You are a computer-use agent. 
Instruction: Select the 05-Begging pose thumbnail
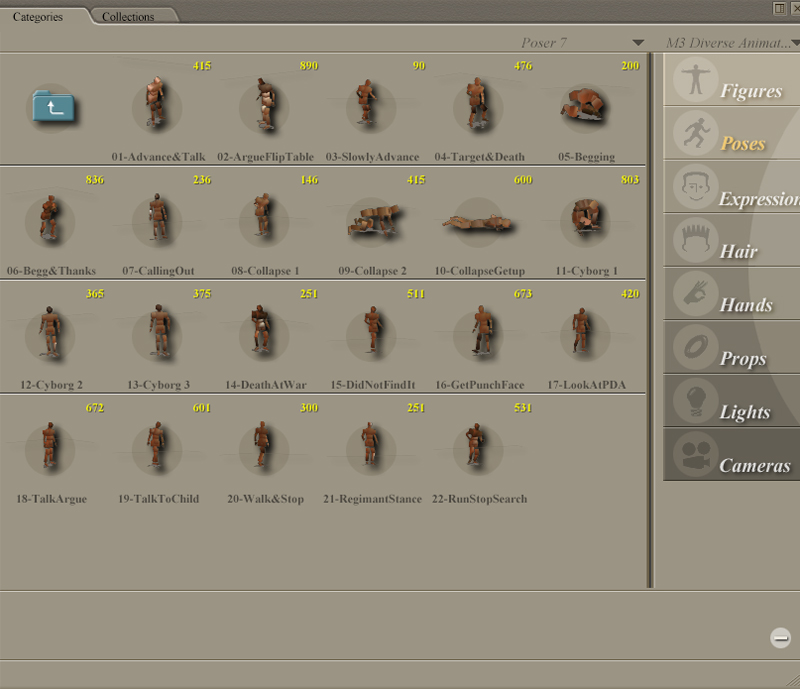586,107
